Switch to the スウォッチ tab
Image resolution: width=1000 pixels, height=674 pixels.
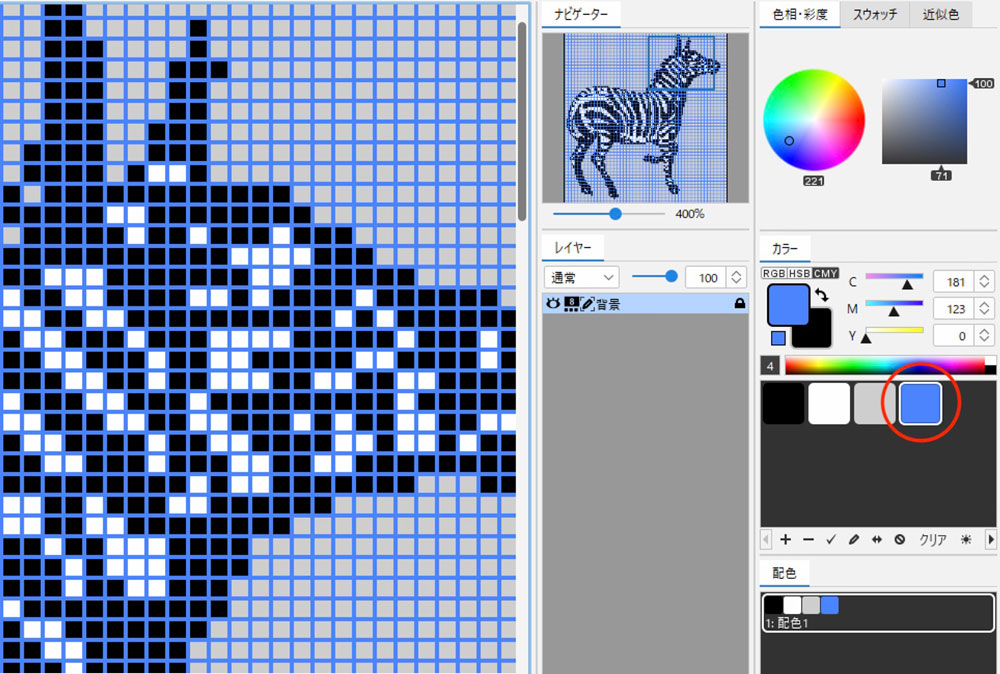pos(875,14)
